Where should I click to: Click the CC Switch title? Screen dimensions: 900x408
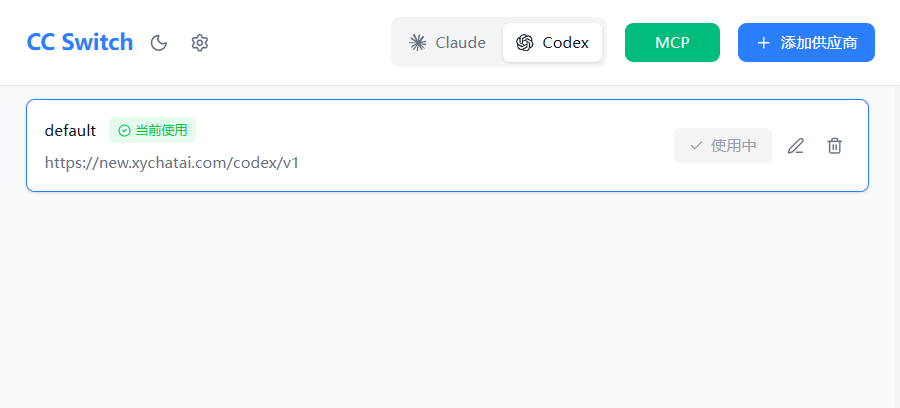tap(79, 43)
